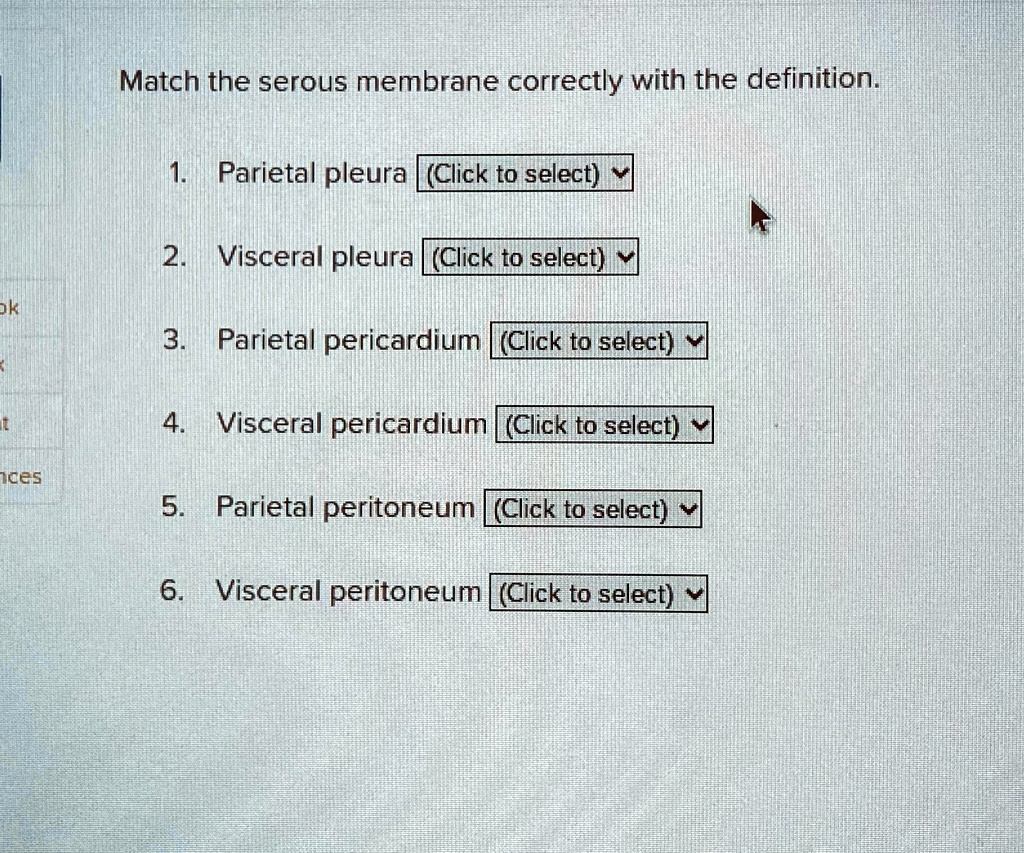Click the list number 4 beside Visceral pericardium
This screenshot has height=853, width=1024.
[173, 425]
